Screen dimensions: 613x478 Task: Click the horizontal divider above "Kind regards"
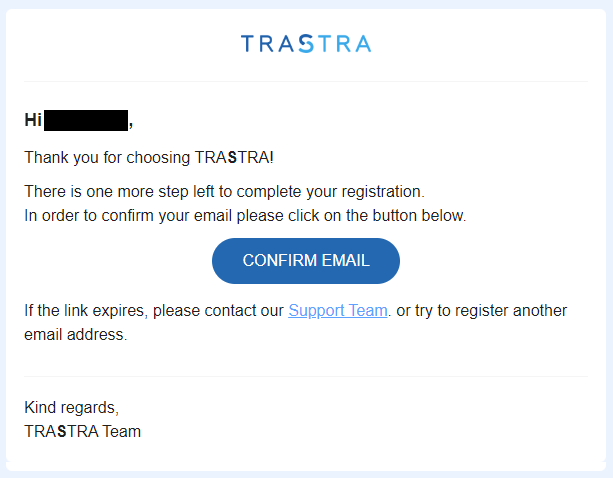tap(306, 377)
